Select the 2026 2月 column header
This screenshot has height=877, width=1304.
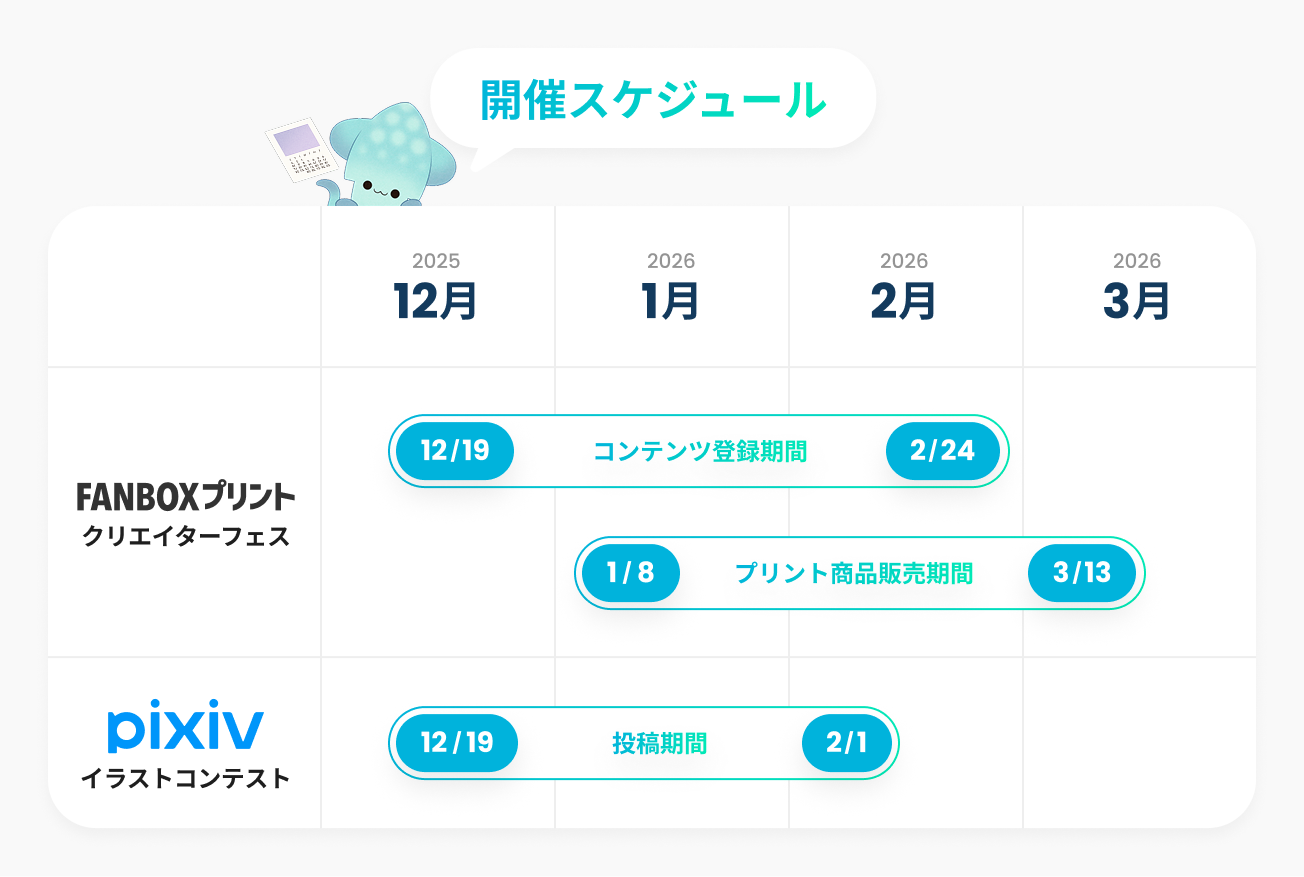pos(904,288)
